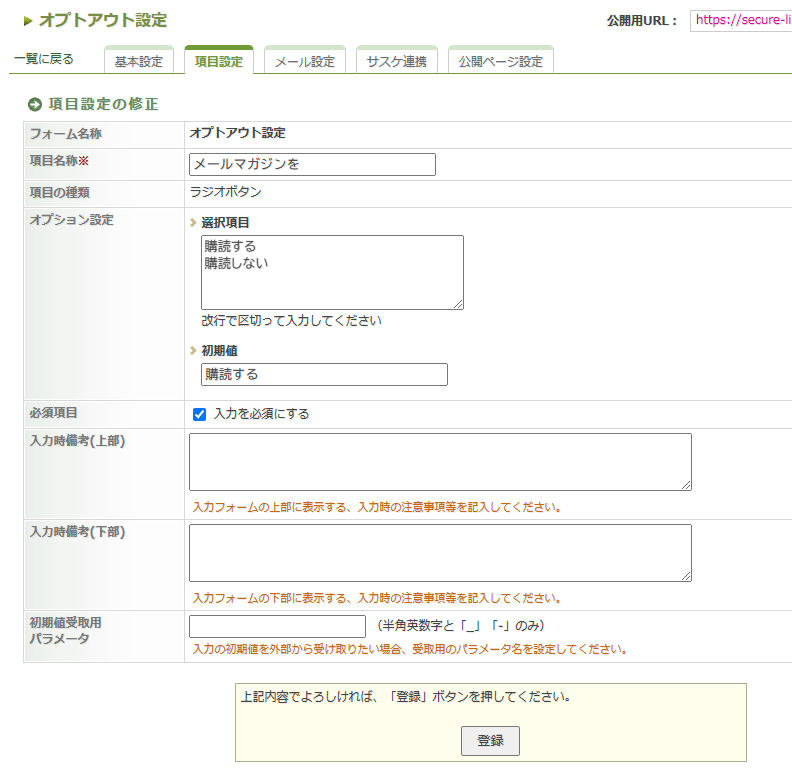
Task: Open the メール設定 tab
Action: pyautogui.click(x=304, y=61)
